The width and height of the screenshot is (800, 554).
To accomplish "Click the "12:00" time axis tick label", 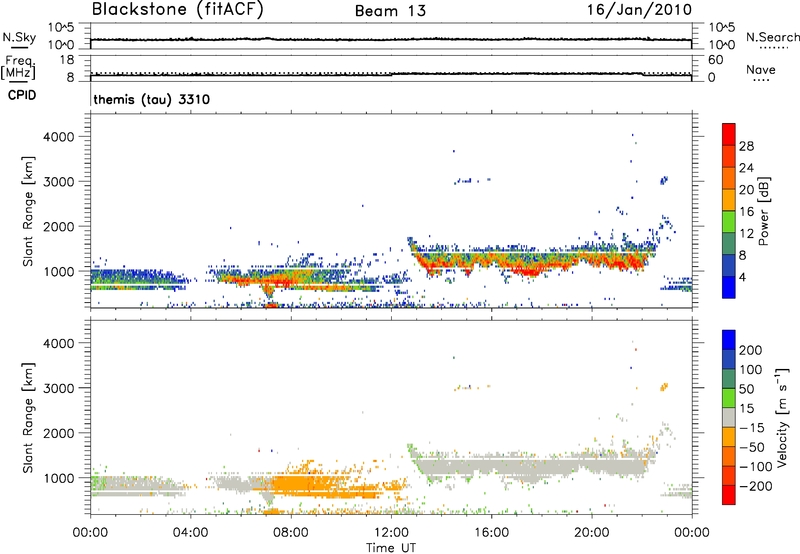I will coord(391,533).
